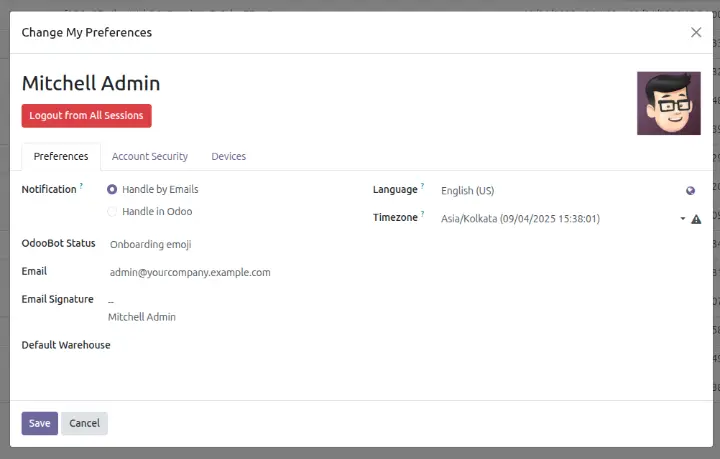The image size is (720, 459).
Task: Click Mitchell Admin's avatar picture
Action: [x=668, y=103]
